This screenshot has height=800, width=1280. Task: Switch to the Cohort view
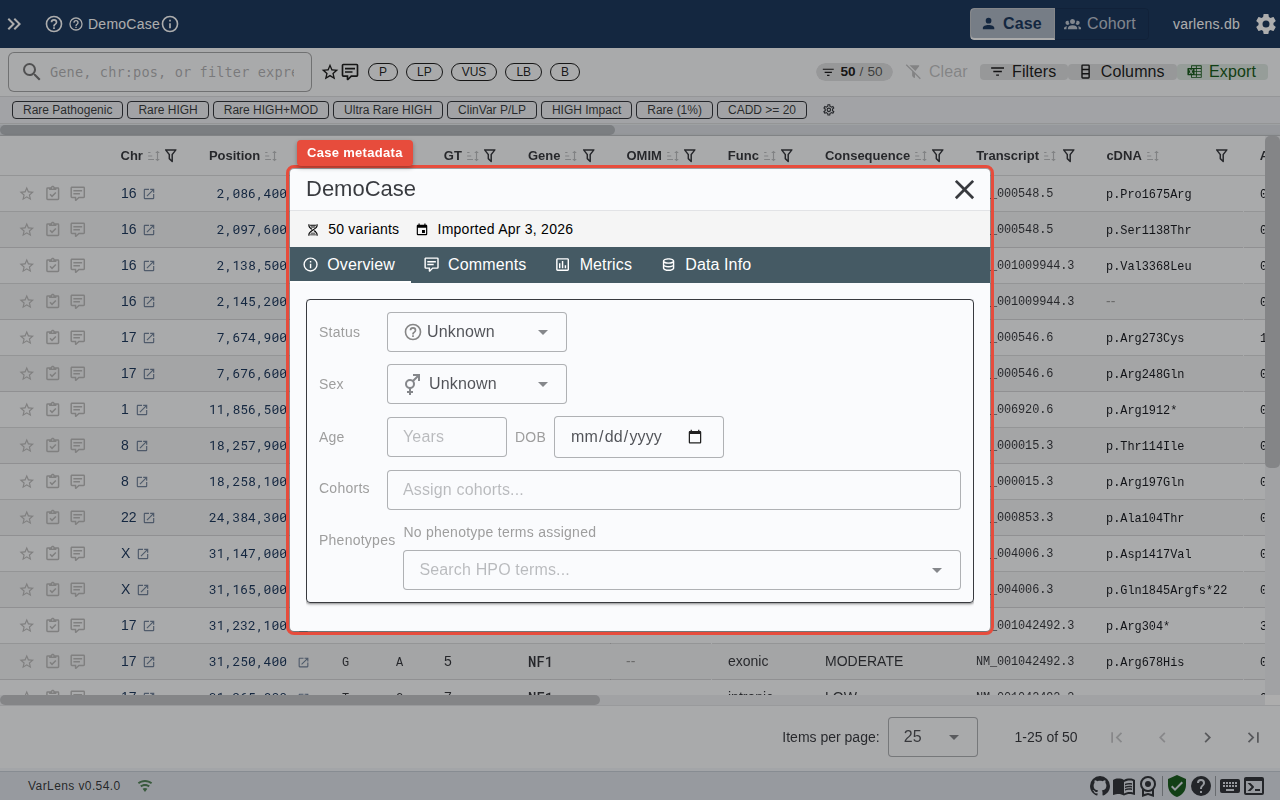1100,24
